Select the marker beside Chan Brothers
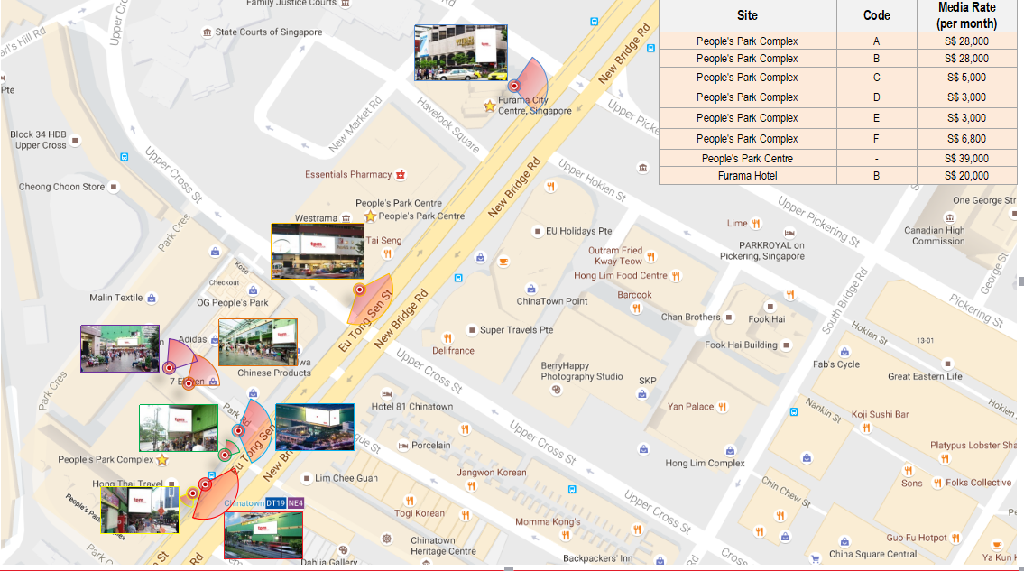Viewport: 1024px width, 571px height. pos(729,318)
